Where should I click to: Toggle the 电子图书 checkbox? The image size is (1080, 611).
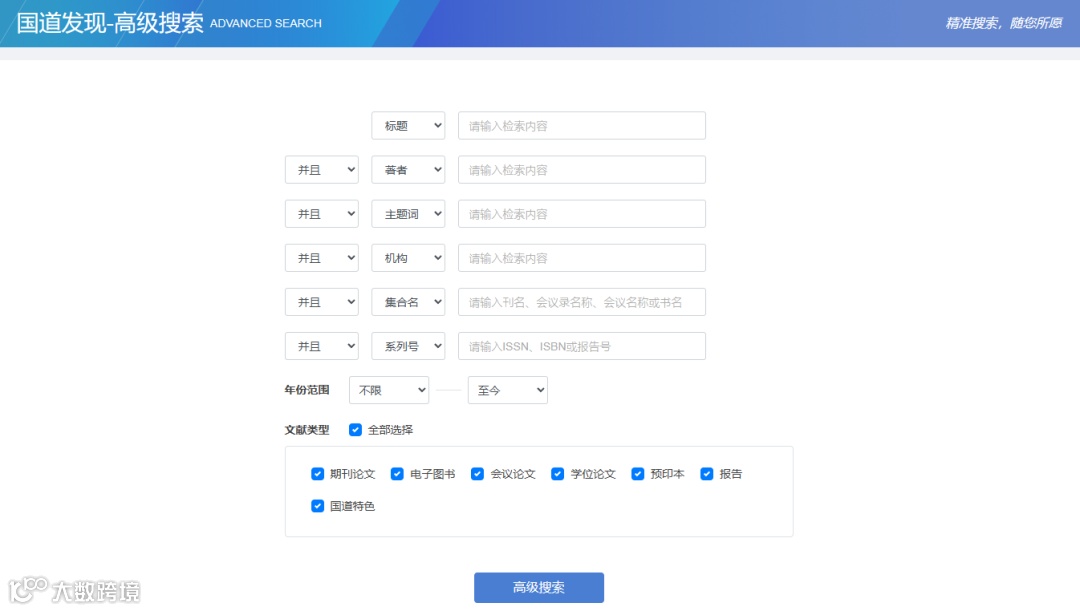click(397, 474)
